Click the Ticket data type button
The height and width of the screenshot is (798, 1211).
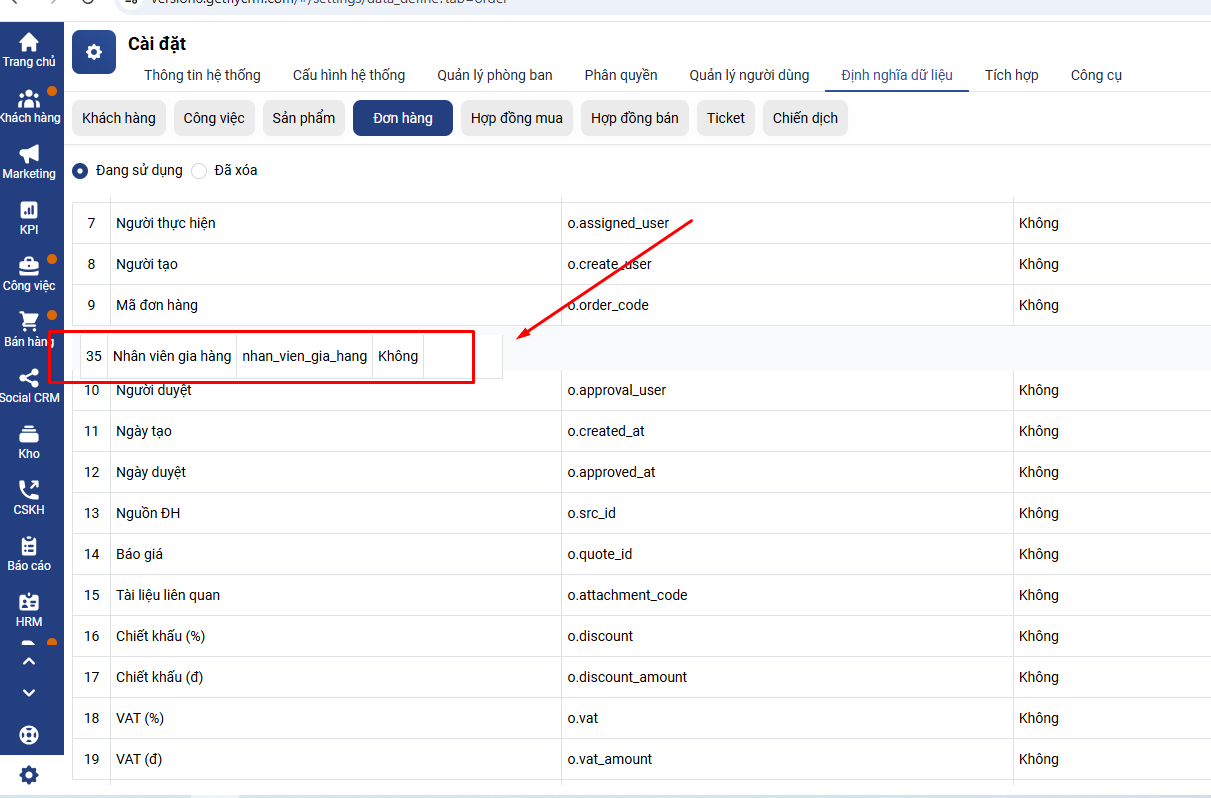725,118
